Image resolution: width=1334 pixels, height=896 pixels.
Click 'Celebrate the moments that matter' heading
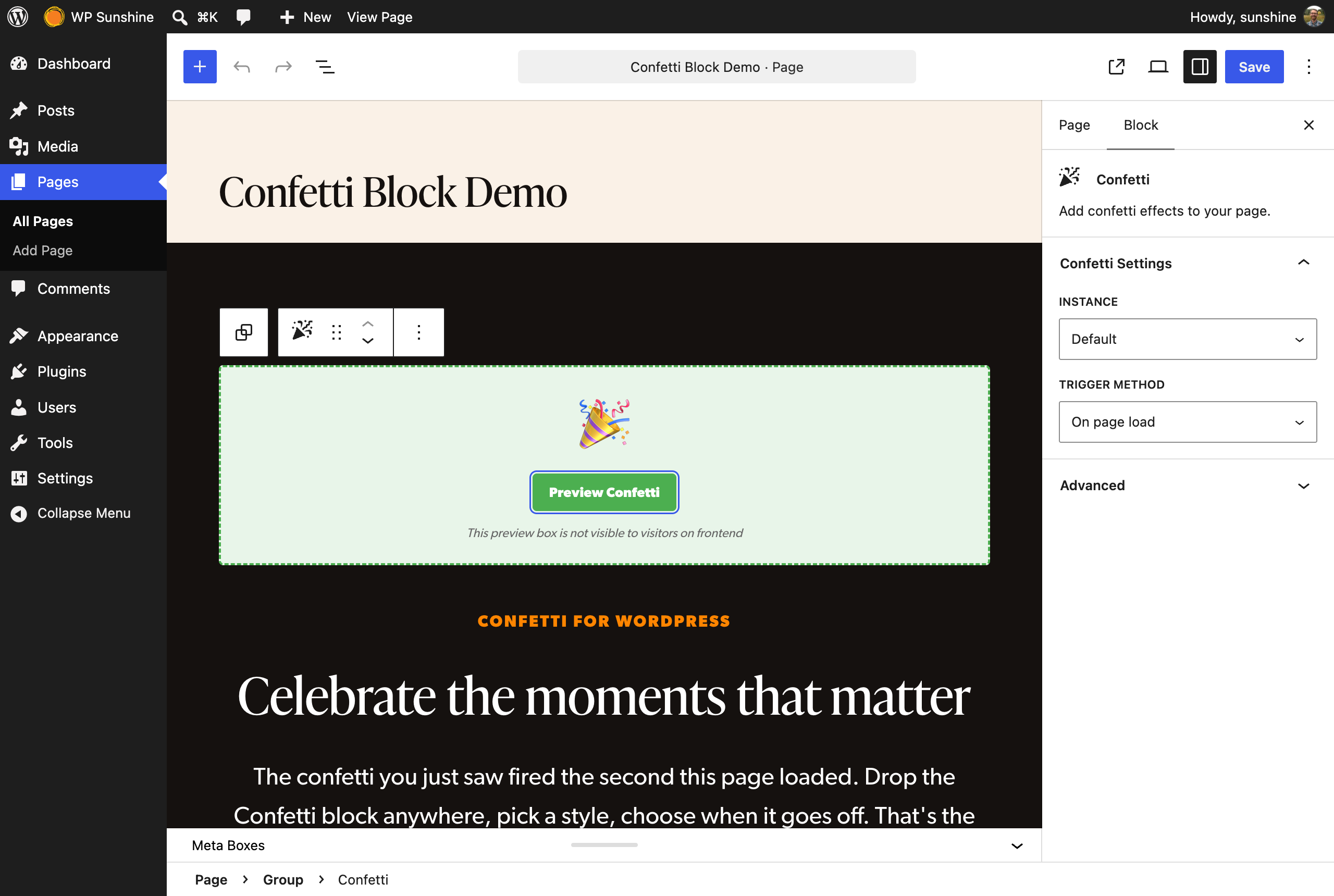(x=603, y=695)
